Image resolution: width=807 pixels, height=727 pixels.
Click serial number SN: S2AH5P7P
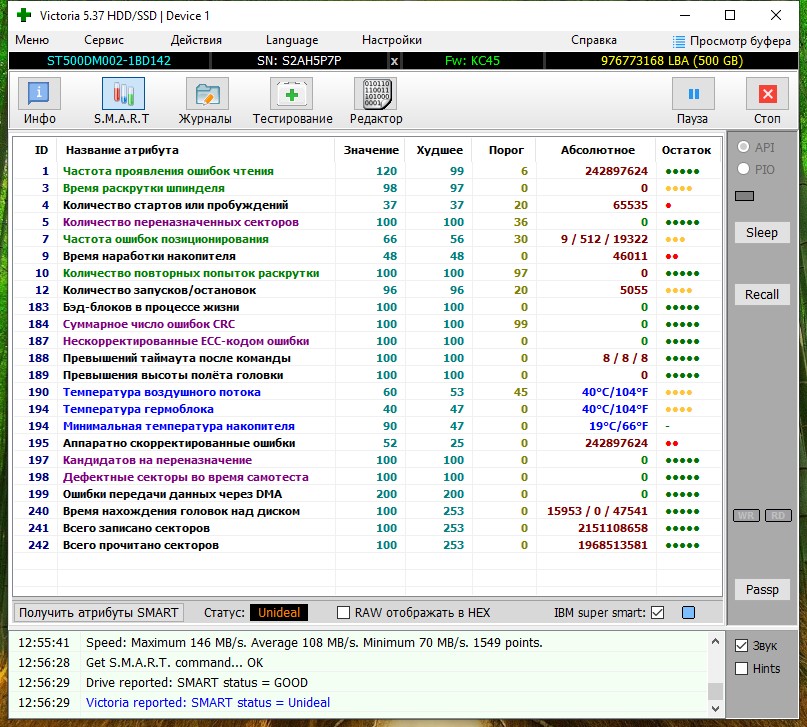pos(299,61)
